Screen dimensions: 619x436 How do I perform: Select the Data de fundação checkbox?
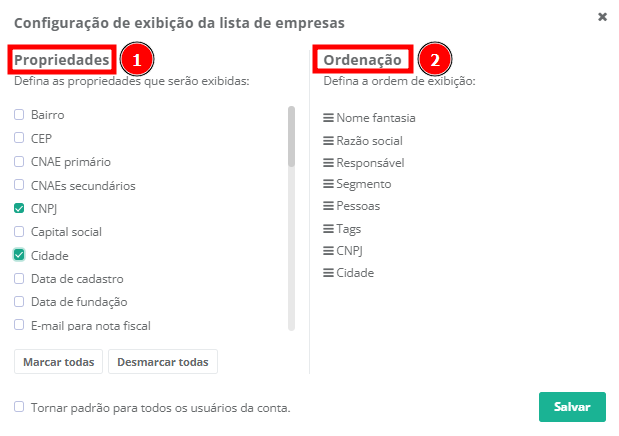click(x=19, y=301)
